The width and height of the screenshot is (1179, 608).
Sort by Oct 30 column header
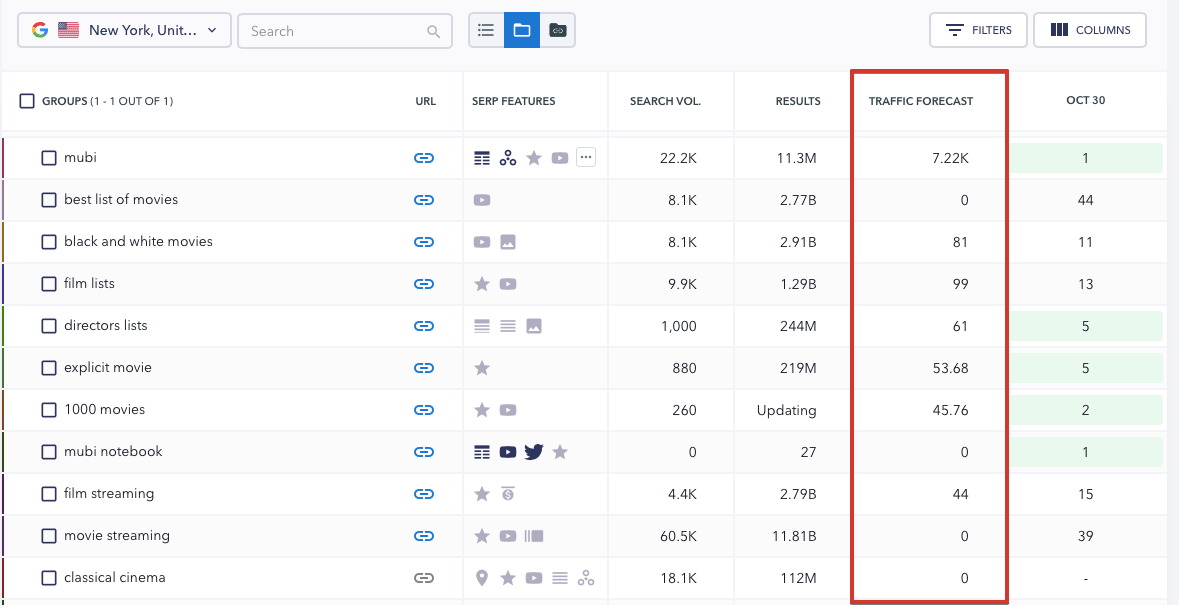tap(1085, 101)
